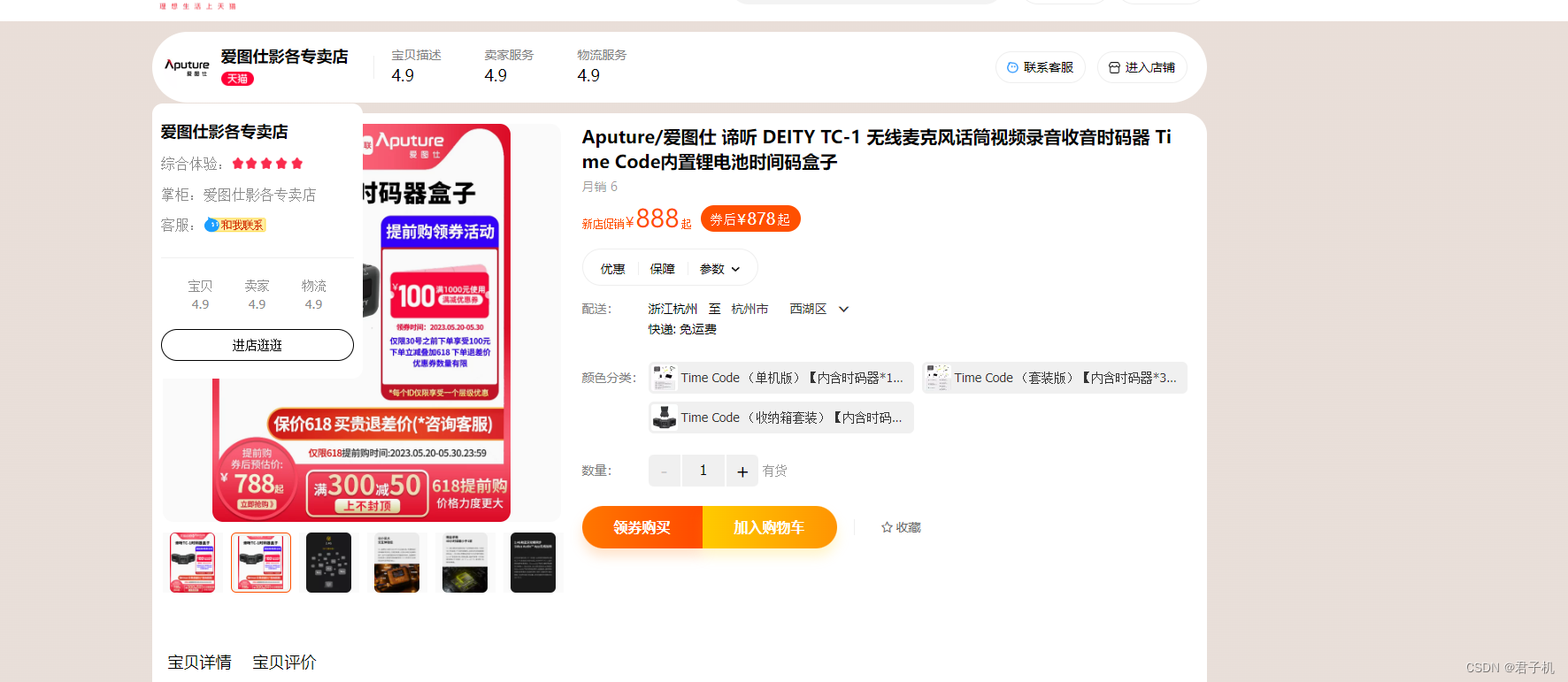Click the Aputure store logo
The height and width of the screenshot is (682, 1568).
[187, 67]
